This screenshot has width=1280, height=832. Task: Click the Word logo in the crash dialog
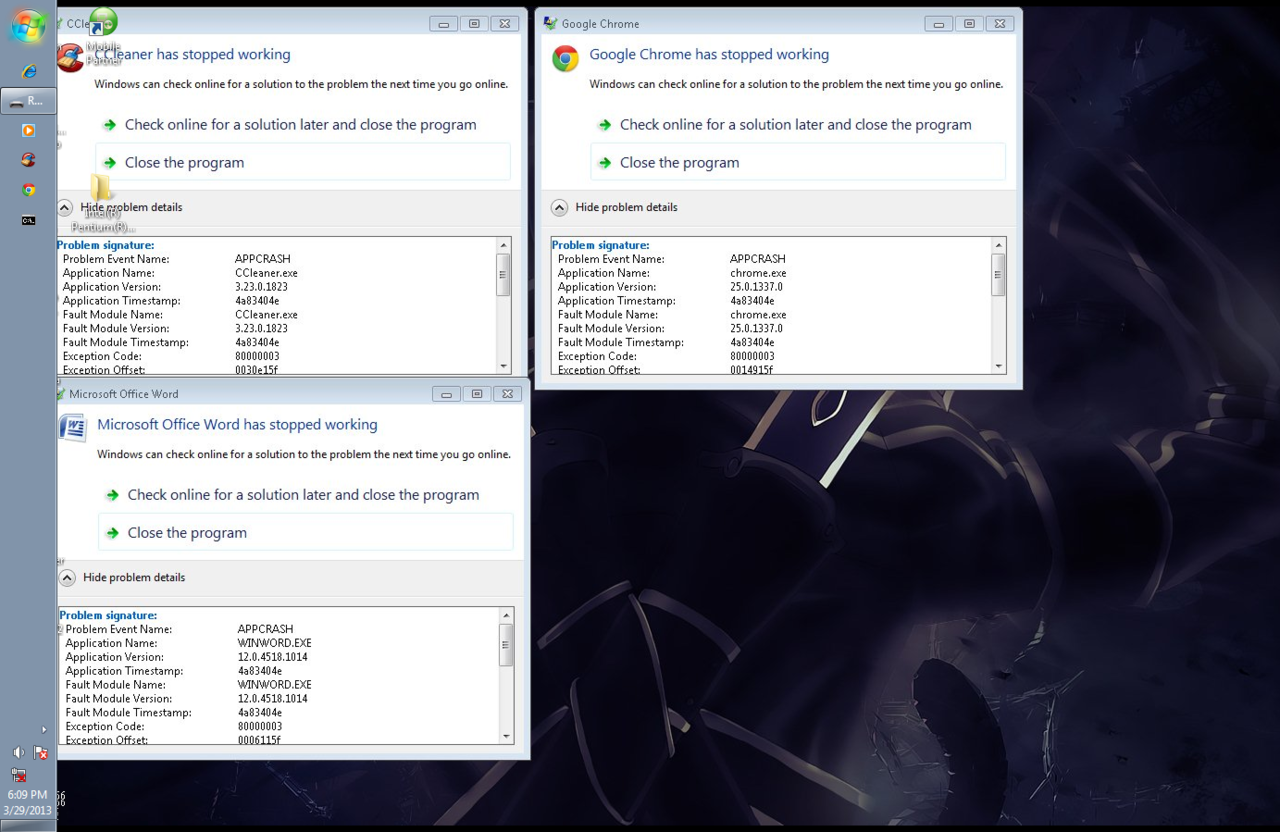tap(72, 428)
